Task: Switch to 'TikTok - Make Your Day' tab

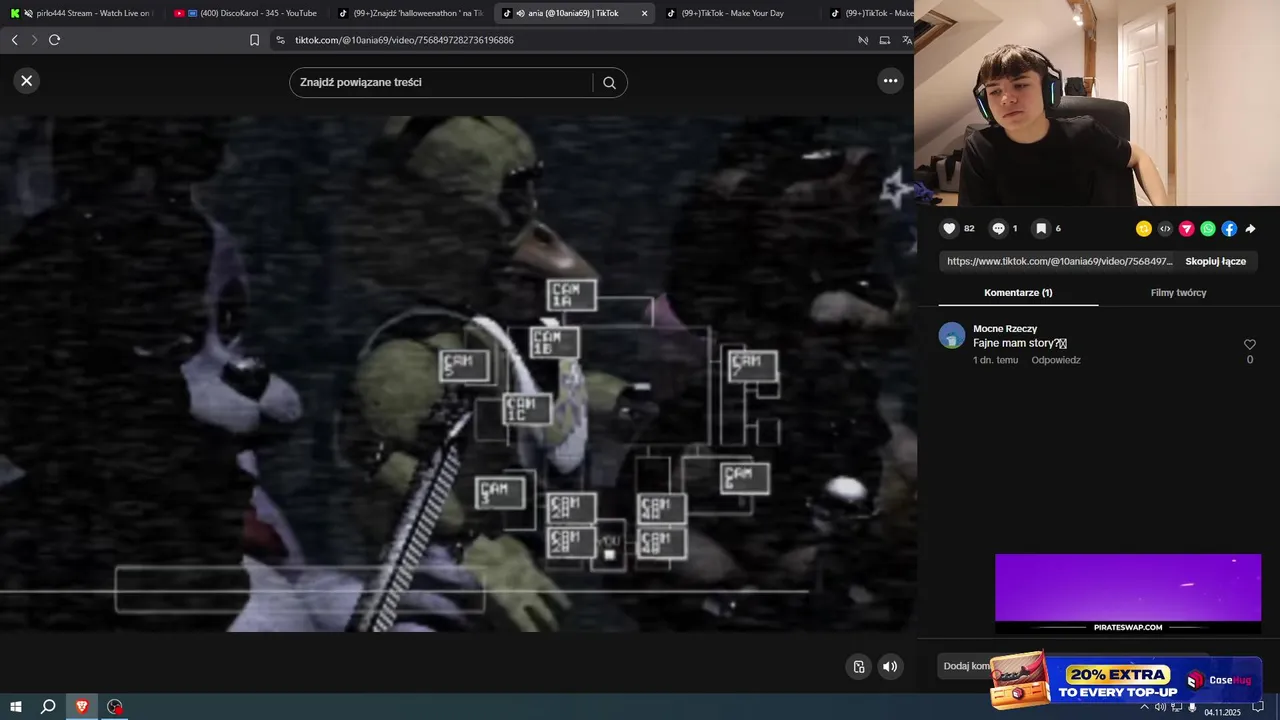Action: pyautogui.click(x=738, y=13)
